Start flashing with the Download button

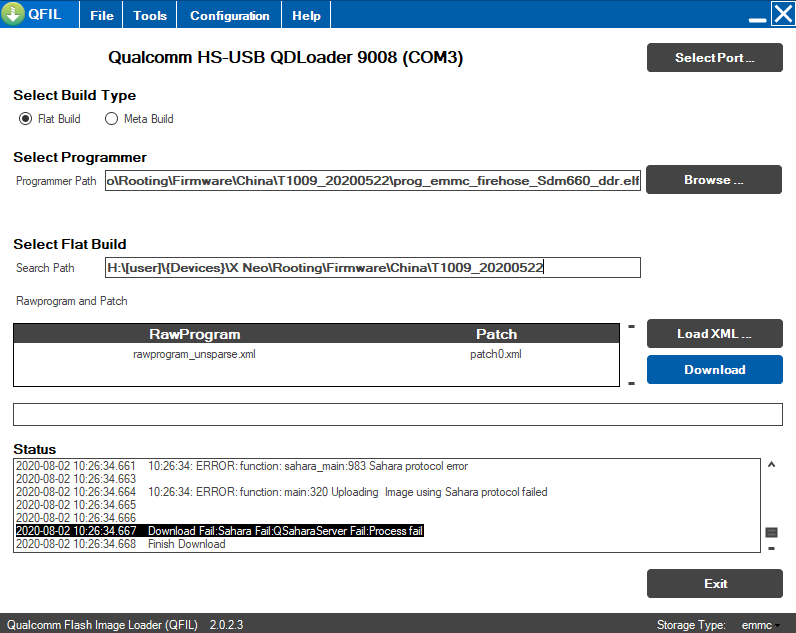point(714,370)
